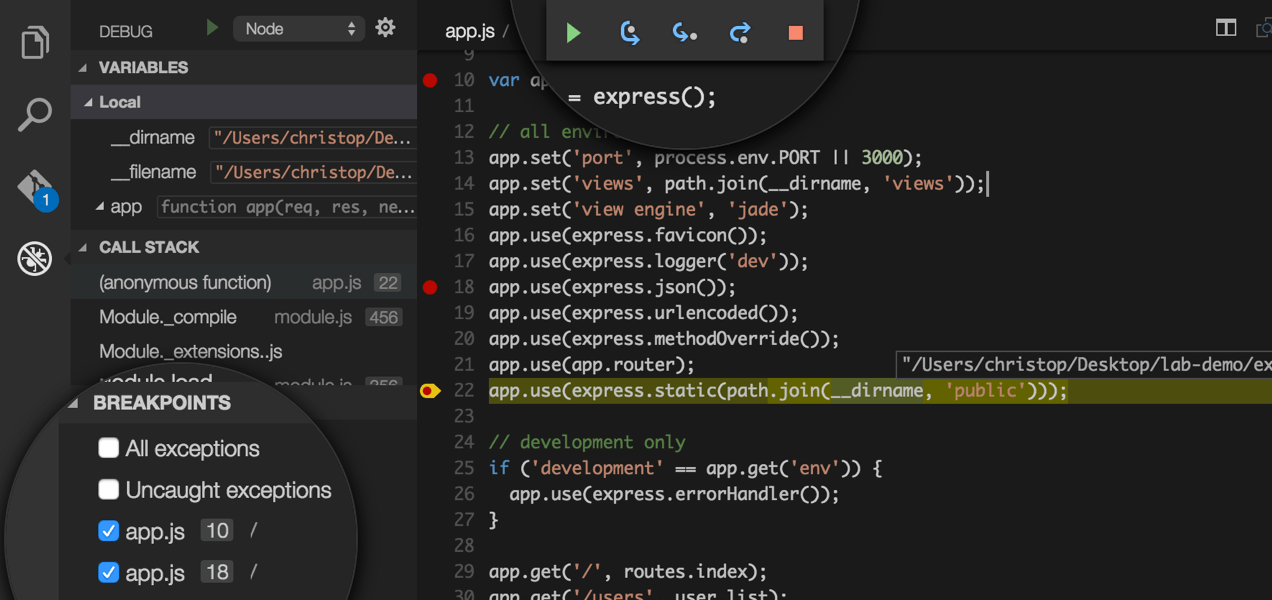Click Step Over in the debug toolbar

click(x=628, y=32)
